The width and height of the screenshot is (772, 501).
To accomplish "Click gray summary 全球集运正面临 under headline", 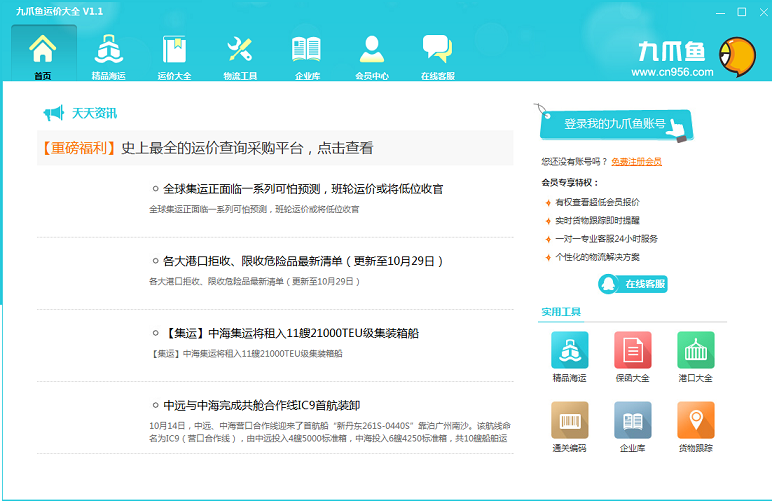I will pos(254,209).
